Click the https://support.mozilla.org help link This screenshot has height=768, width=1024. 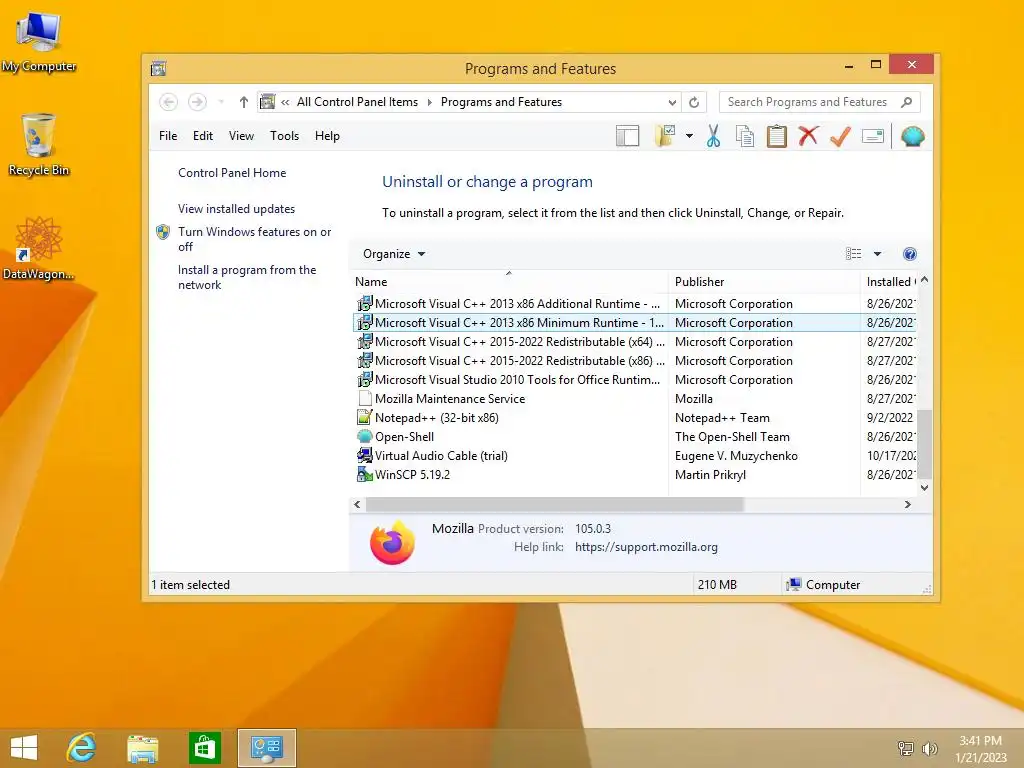[646, 547]
